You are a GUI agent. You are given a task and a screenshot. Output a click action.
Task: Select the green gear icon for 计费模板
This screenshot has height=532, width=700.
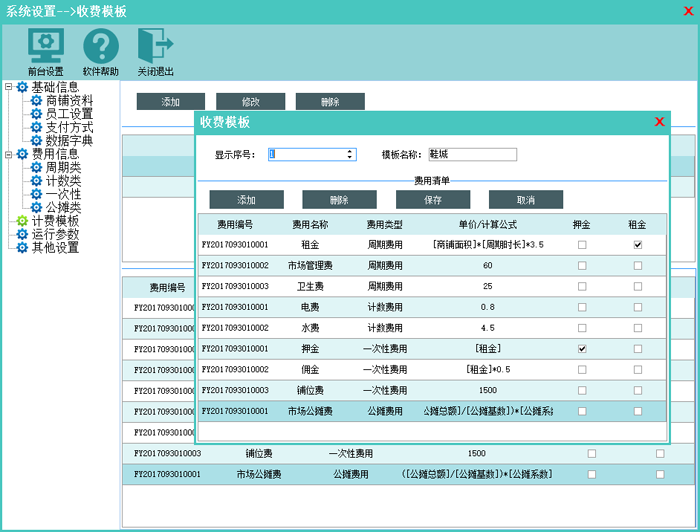pyautogui.click(x=22, y=221)
